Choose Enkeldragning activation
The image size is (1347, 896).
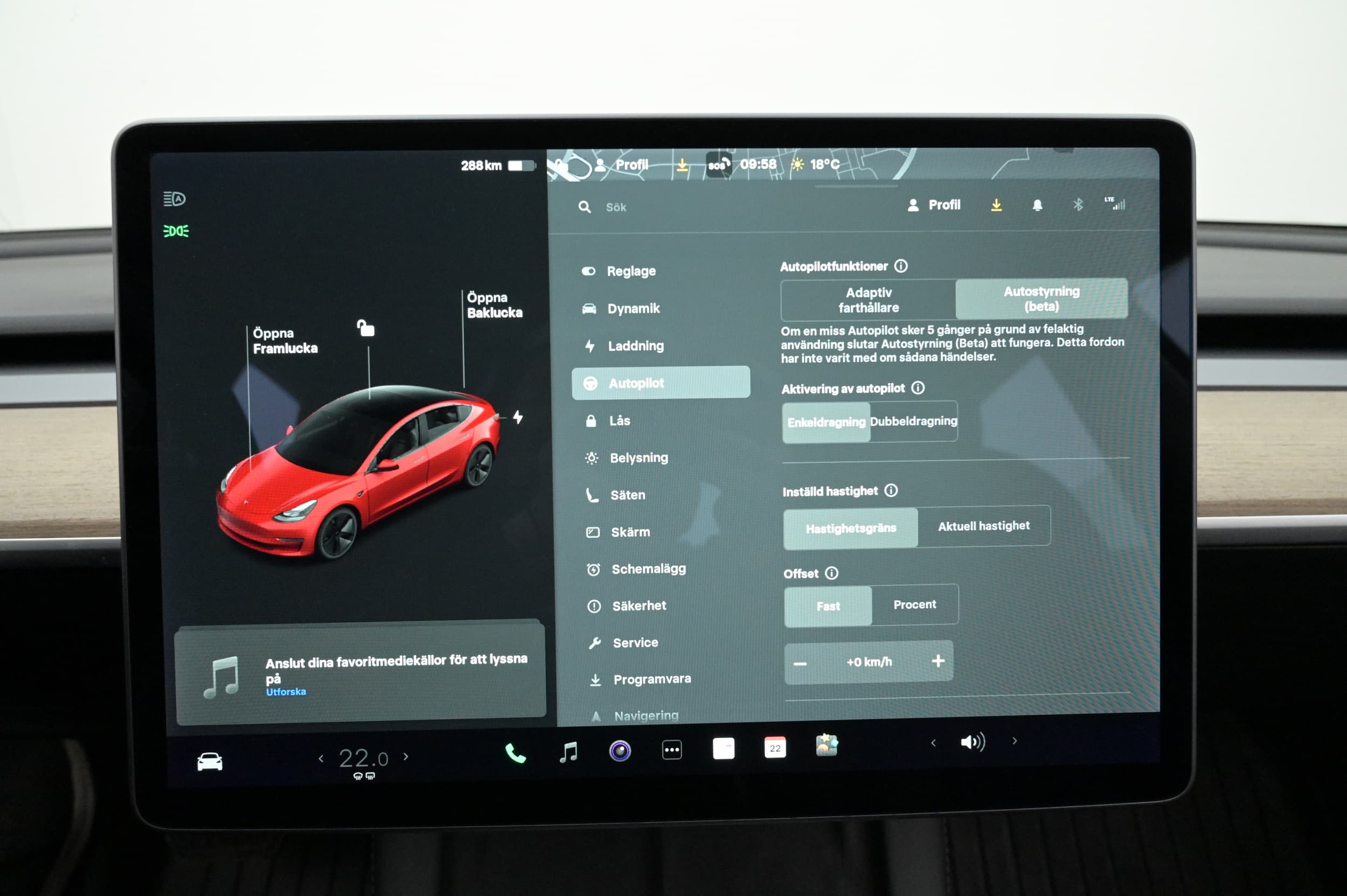[827, 422]
